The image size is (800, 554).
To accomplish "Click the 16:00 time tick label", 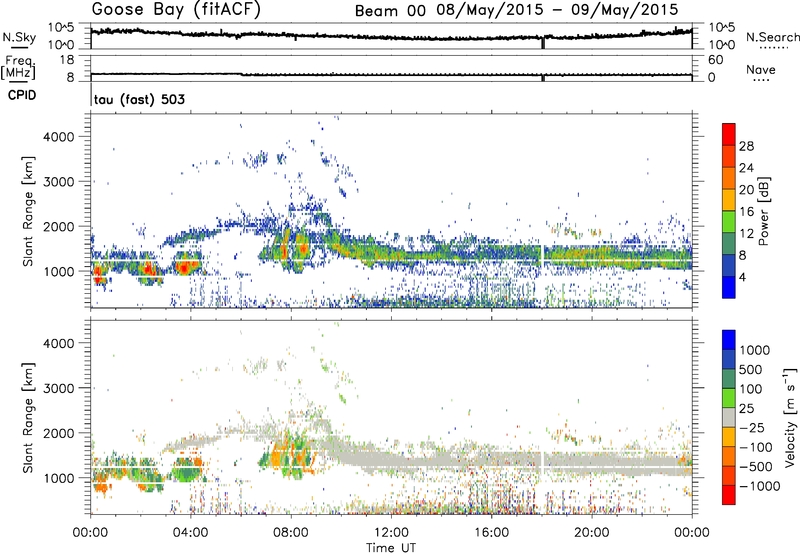I will (491, 533).
